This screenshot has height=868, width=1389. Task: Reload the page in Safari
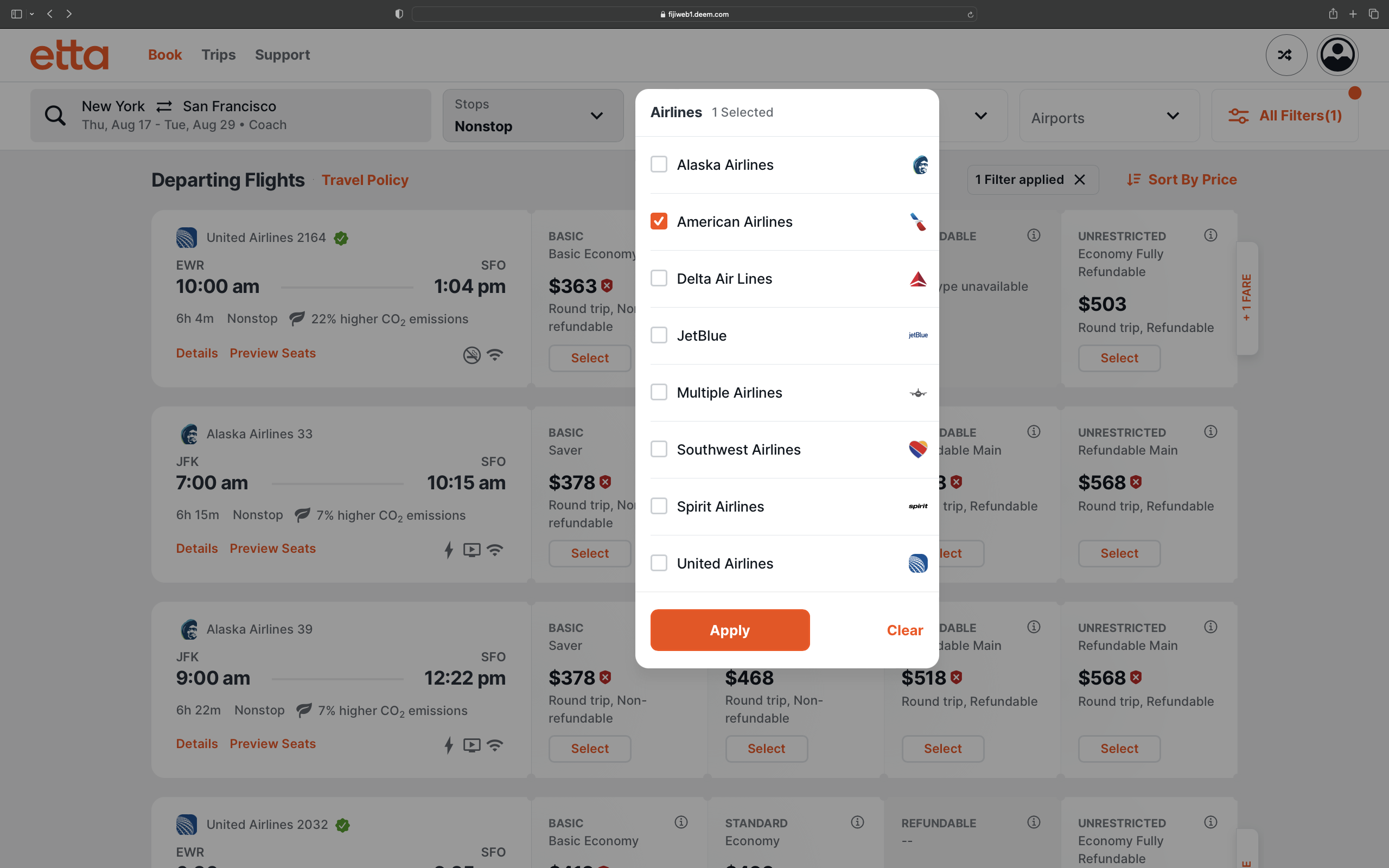click(970, 14)
